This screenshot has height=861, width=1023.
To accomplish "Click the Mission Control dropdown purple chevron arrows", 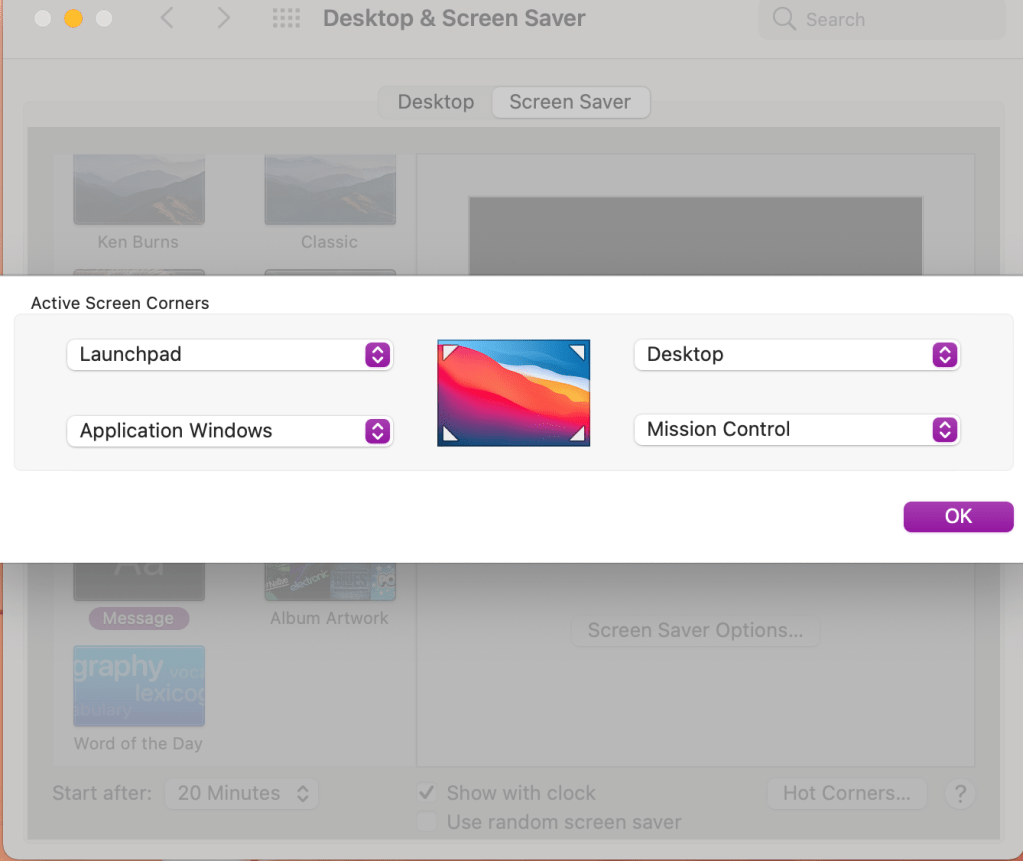I will [944, 430].
